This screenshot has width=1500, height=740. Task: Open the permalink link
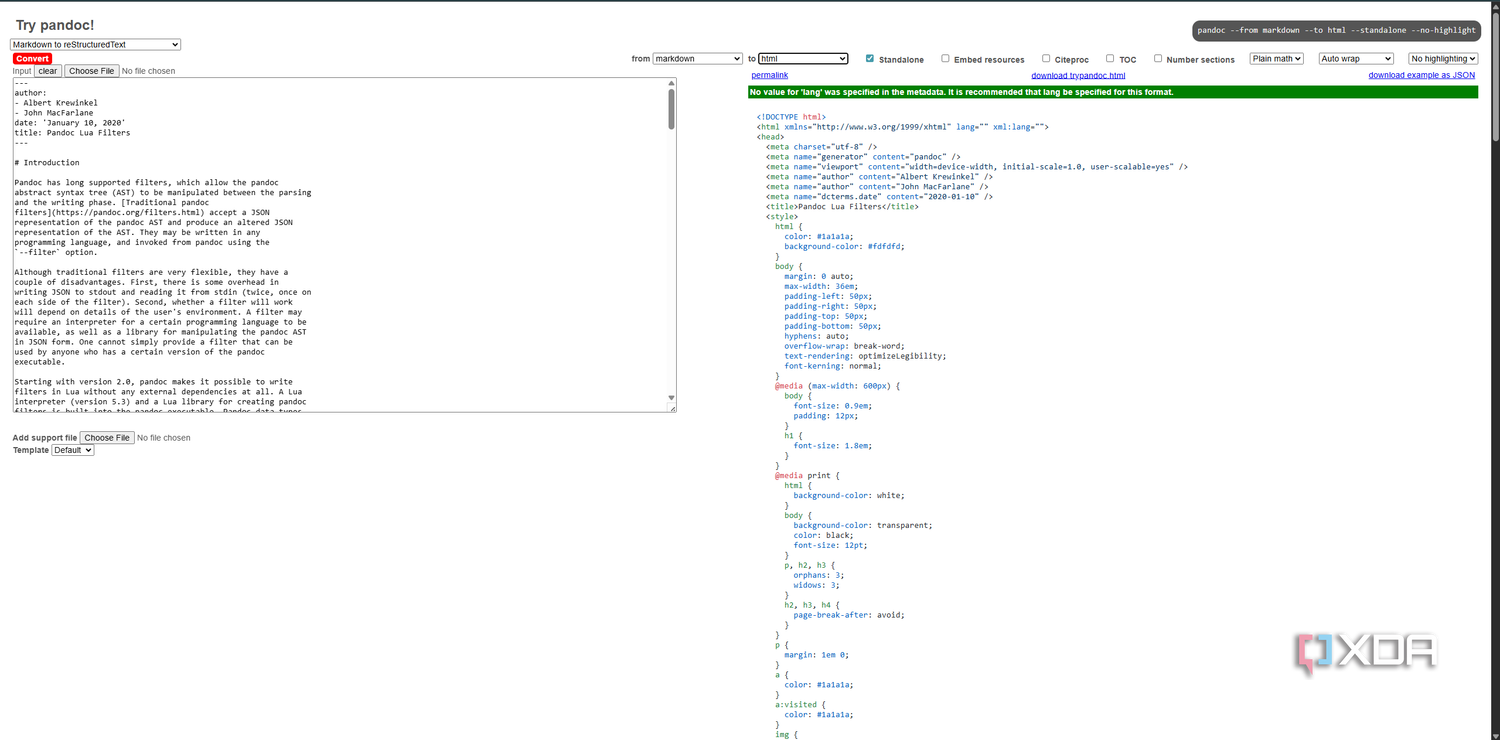[770, 75]
